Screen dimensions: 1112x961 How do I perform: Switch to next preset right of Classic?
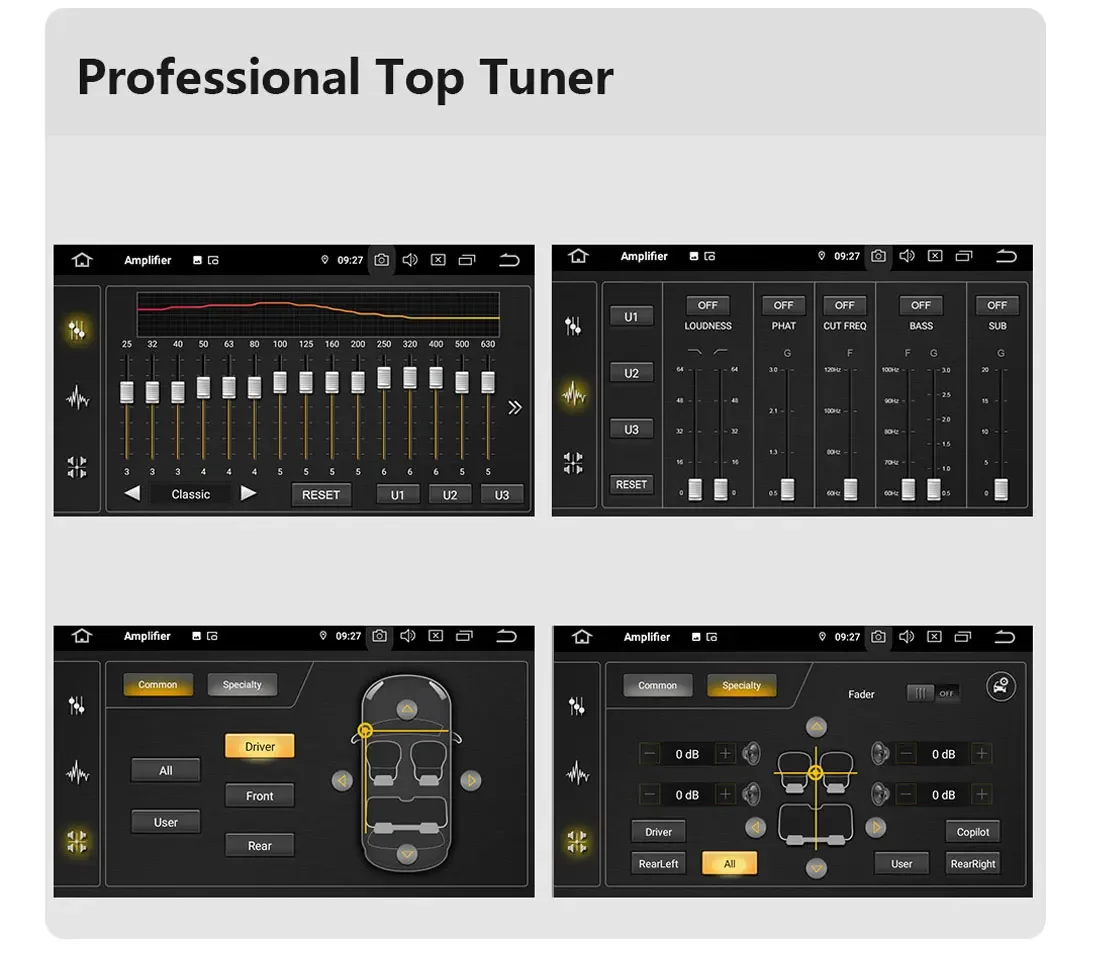point(248,494)
